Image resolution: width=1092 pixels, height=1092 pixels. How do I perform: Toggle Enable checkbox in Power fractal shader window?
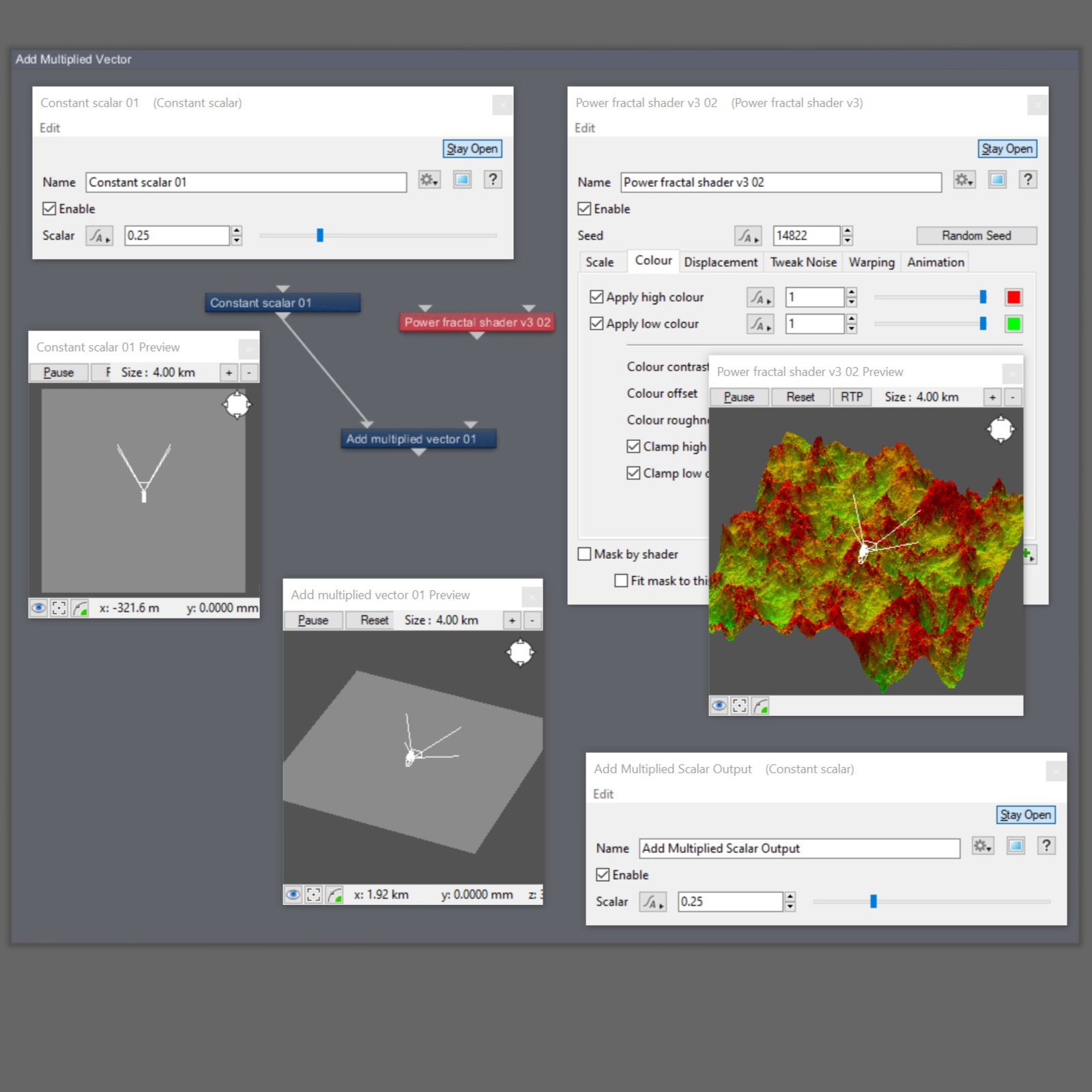584,209
